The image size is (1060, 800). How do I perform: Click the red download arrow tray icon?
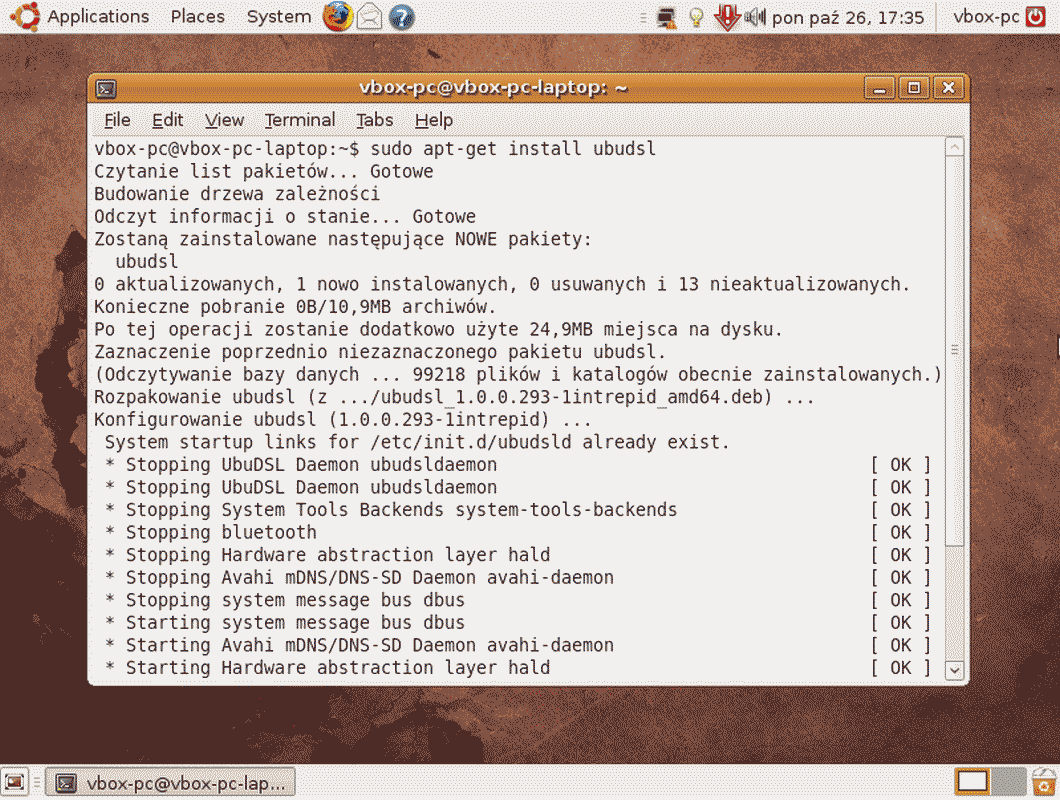[727, 17]
